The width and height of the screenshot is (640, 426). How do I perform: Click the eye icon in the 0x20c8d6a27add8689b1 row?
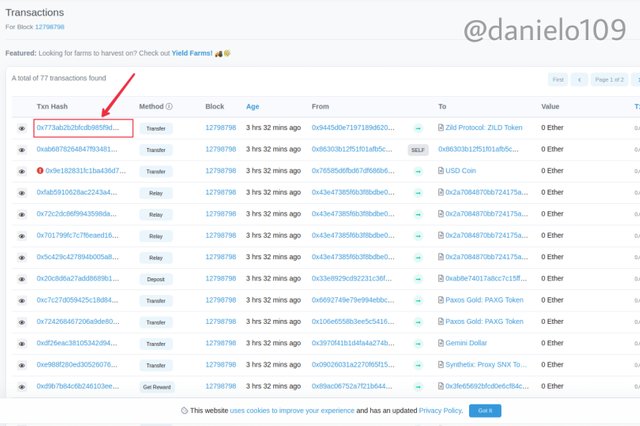[22, 279]
